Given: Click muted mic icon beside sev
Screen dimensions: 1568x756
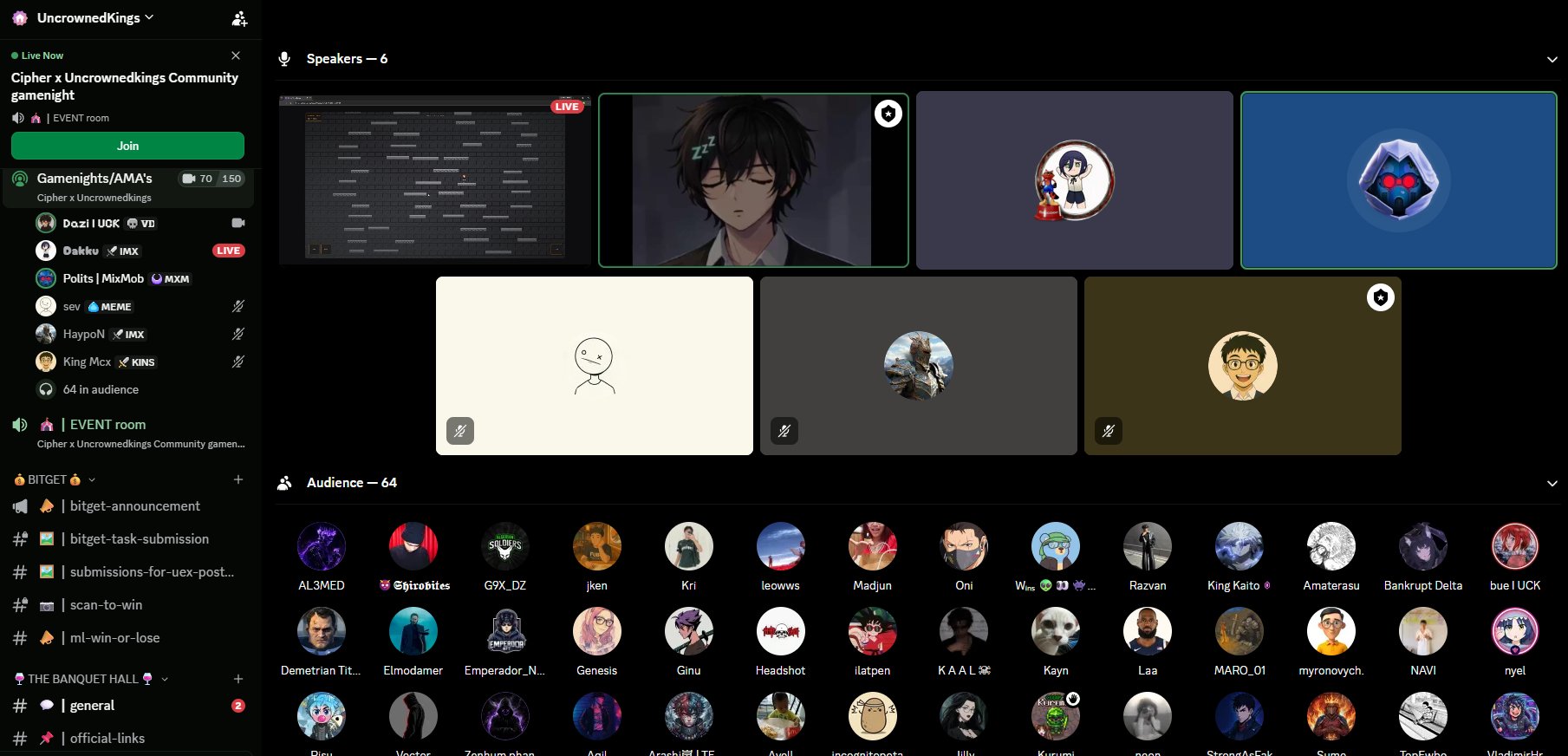Looking at the screenshot, I should 238,307.
